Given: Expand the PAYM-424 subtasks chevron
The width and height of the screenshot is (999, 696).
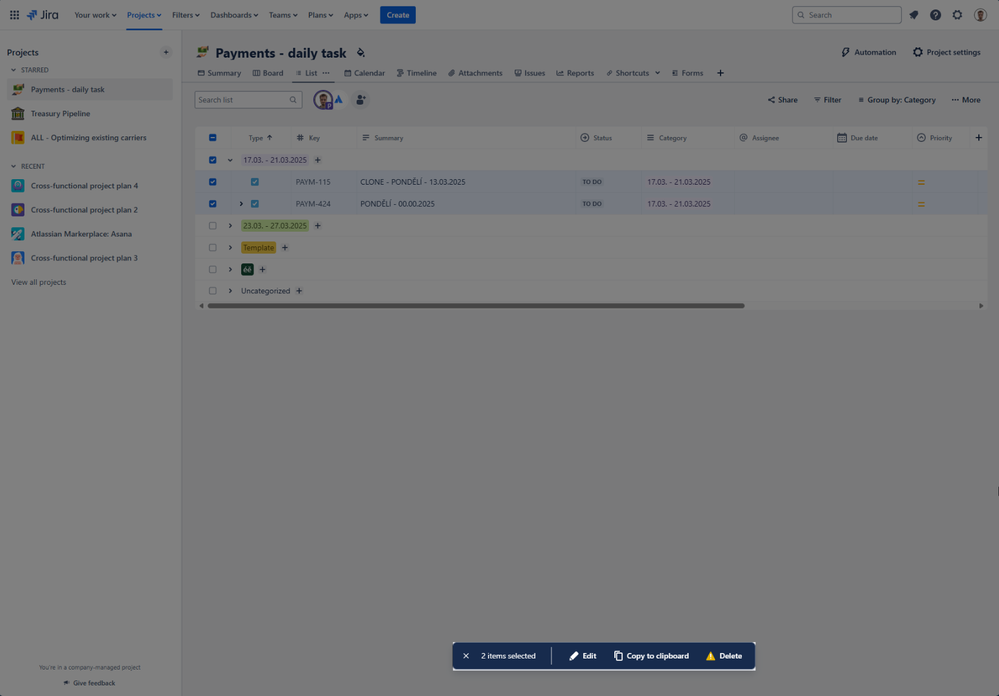Looking at the screenshot, I should click(241, 204).
